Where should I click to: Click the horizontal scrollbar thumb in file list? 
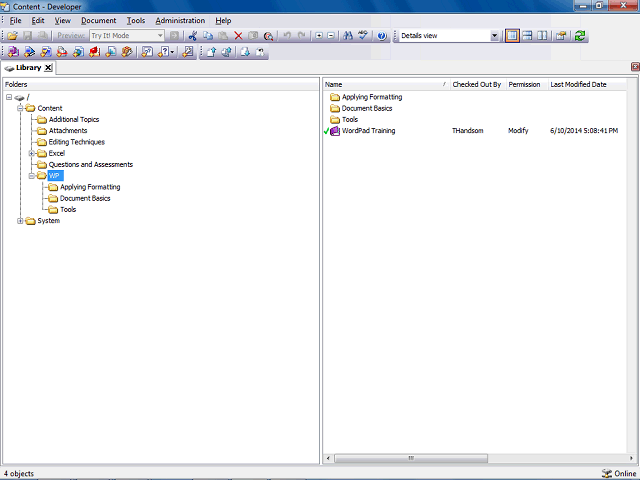pos(411,458)
